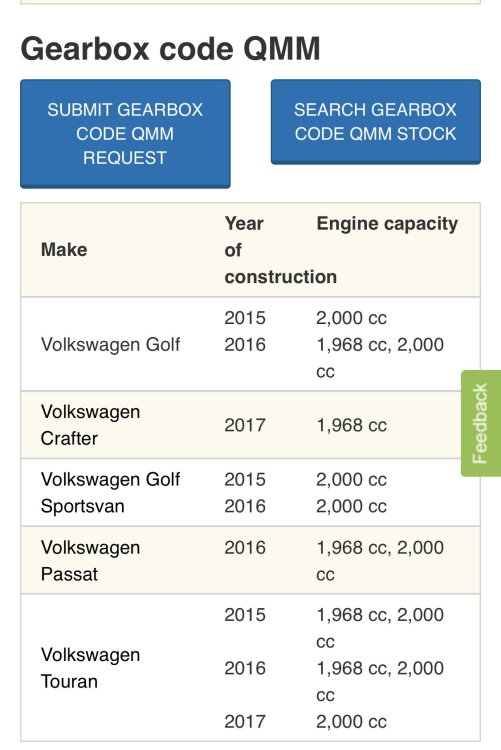Click 2015 year in Volkswagen Golf row

pyautogui.click(x=245, y=318)
